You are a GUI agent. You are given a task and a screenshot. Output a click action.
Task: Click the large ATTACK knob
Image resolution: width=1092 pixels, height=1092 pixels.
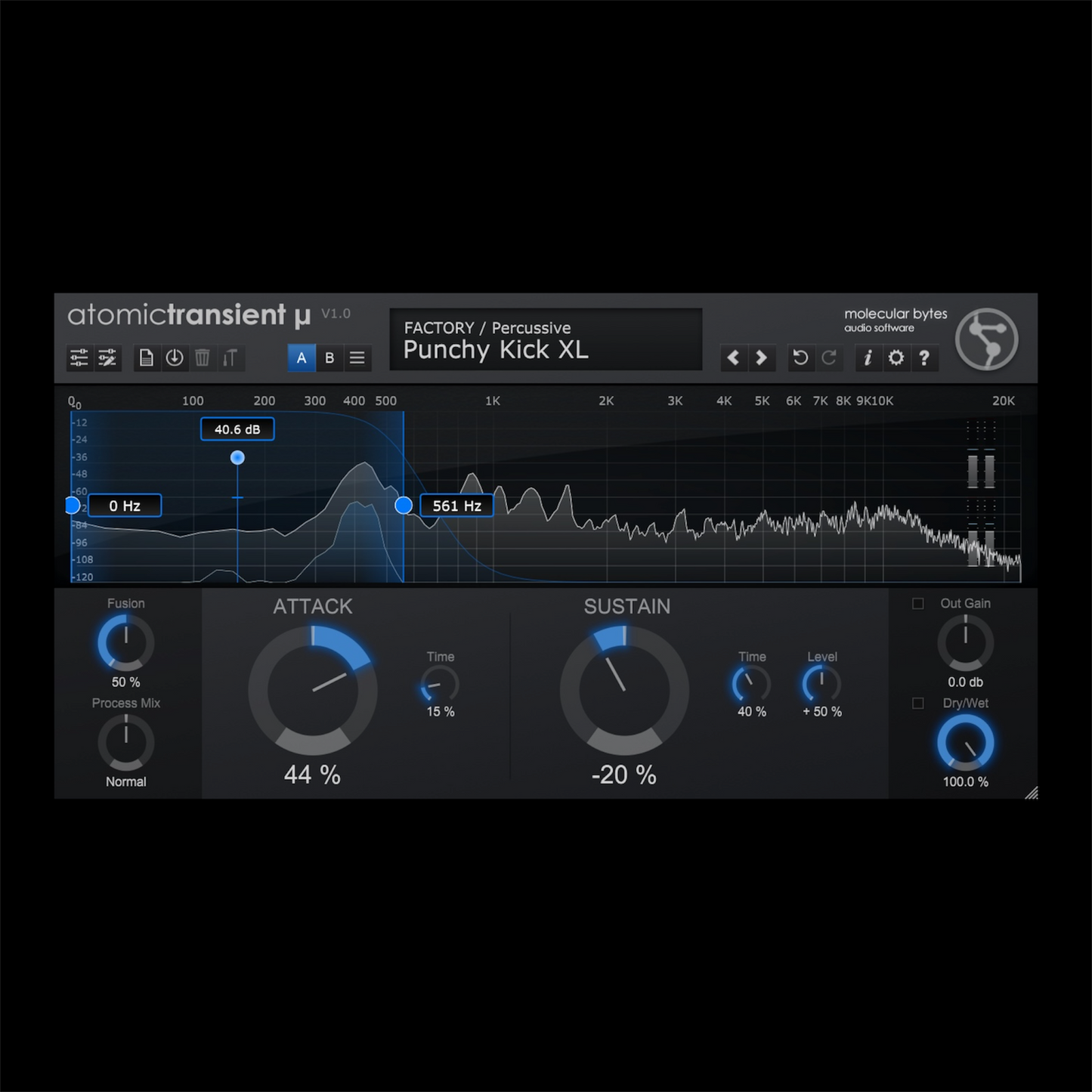(313, 690)
